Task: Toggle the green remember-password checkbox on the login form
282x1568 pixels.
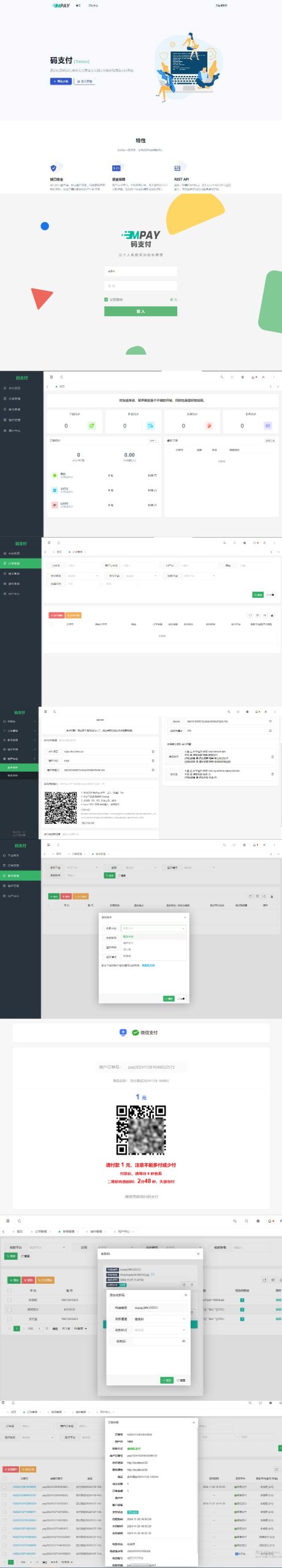Action: pyautogui.click(x=106, y=300)
